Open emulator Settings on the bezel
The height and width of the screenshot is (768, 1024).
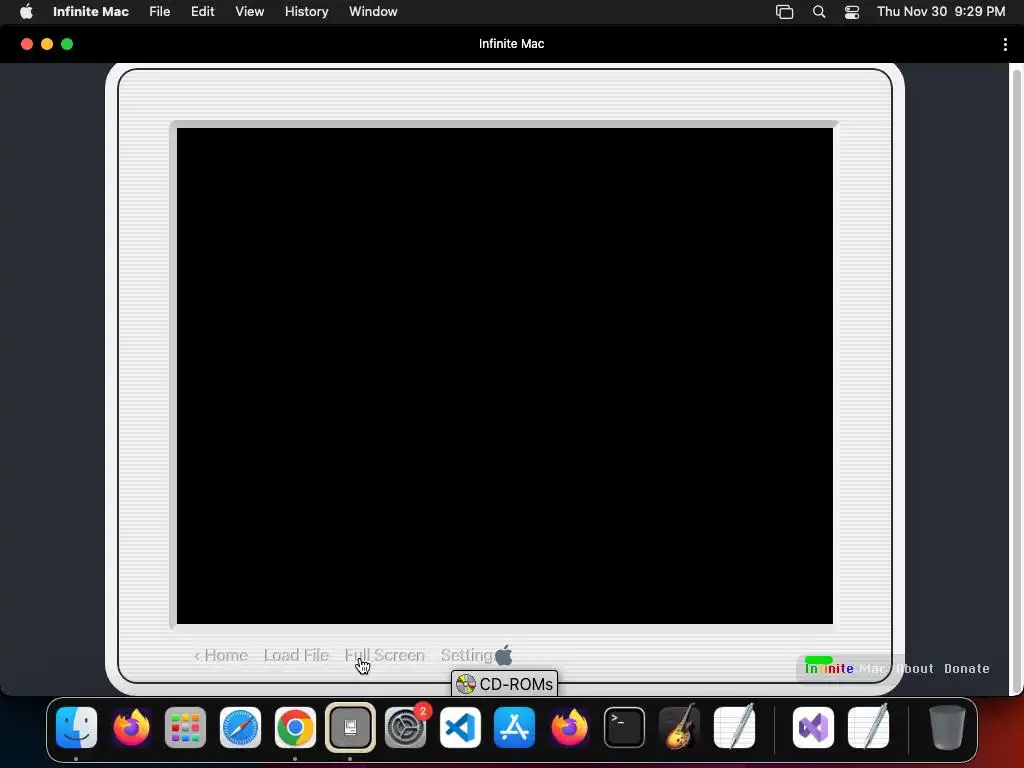click(467, 655)
